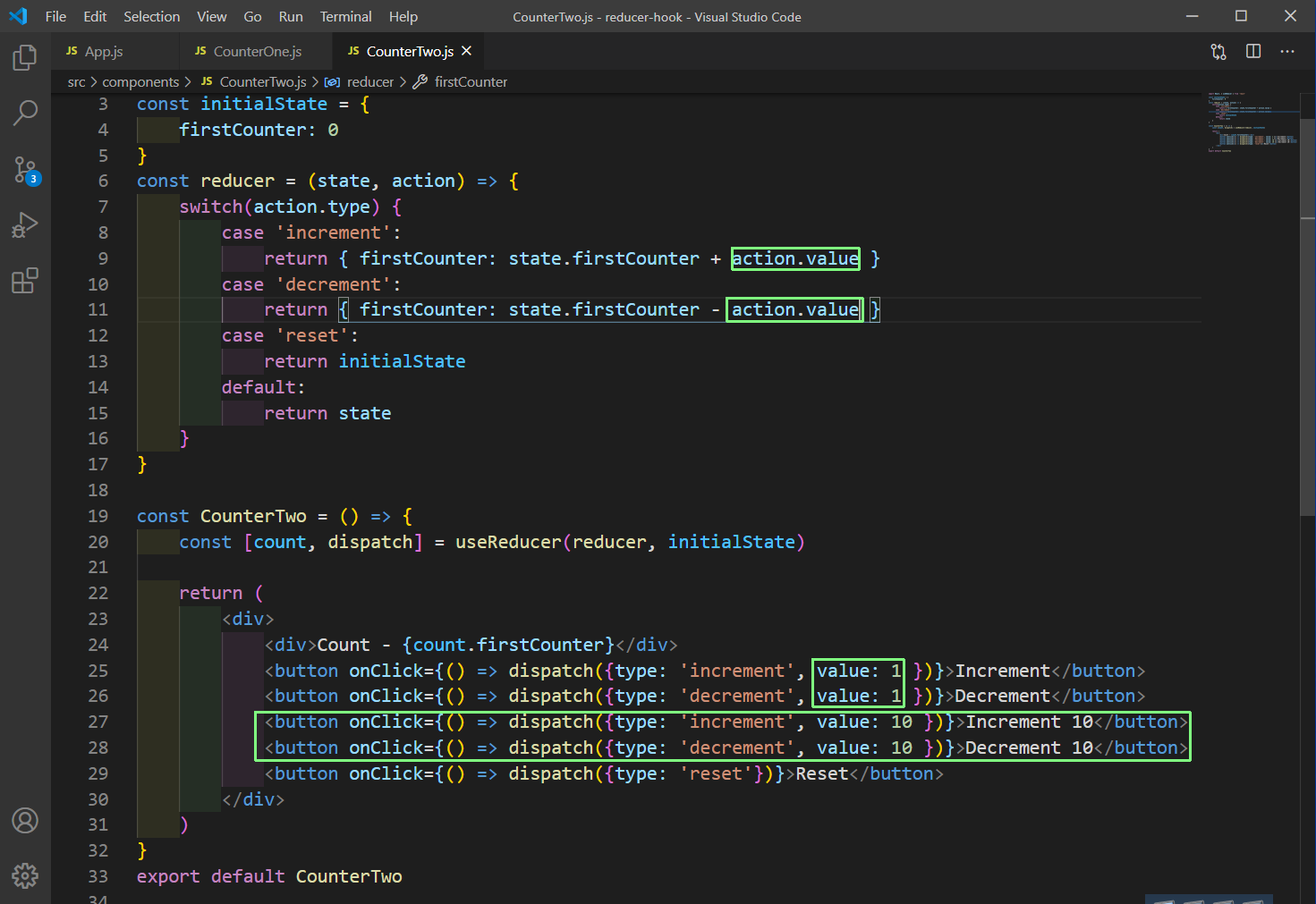Click line number 27 in gutter
1316x904 pixels.
pos(98,722)
